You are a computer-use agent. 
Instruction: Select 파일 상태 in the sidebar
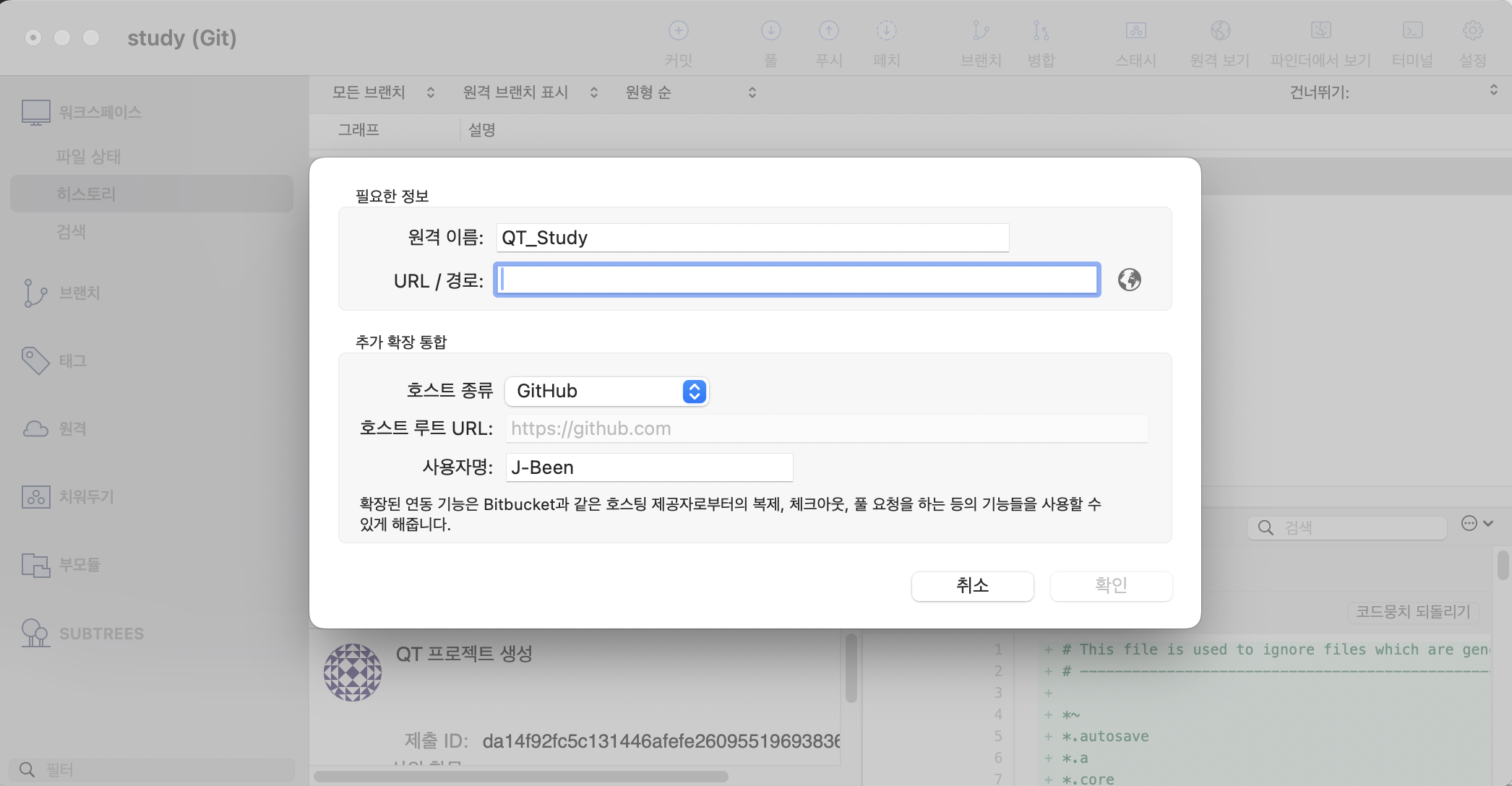coord(89,156)
